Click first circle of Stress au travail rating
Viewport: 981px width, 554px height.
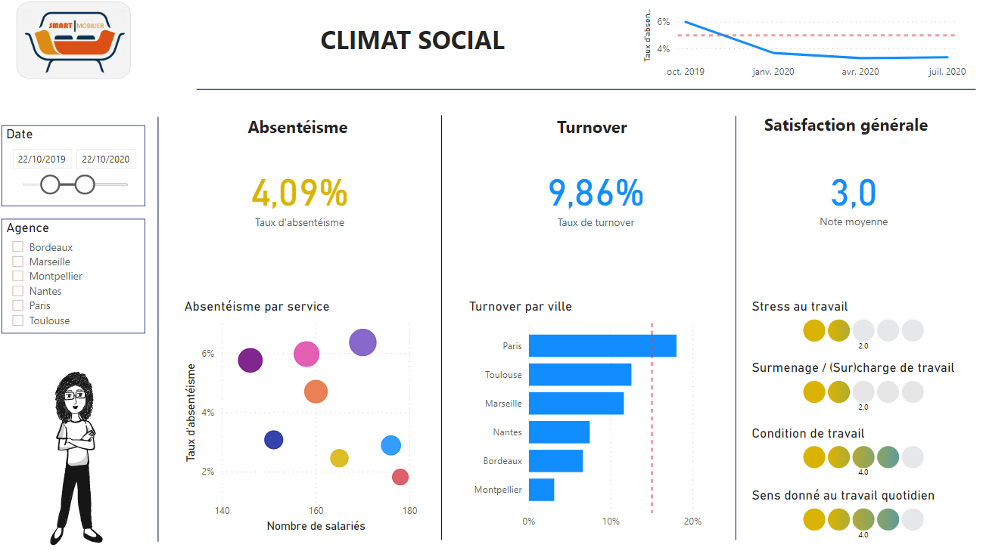[x=815, y=331]
